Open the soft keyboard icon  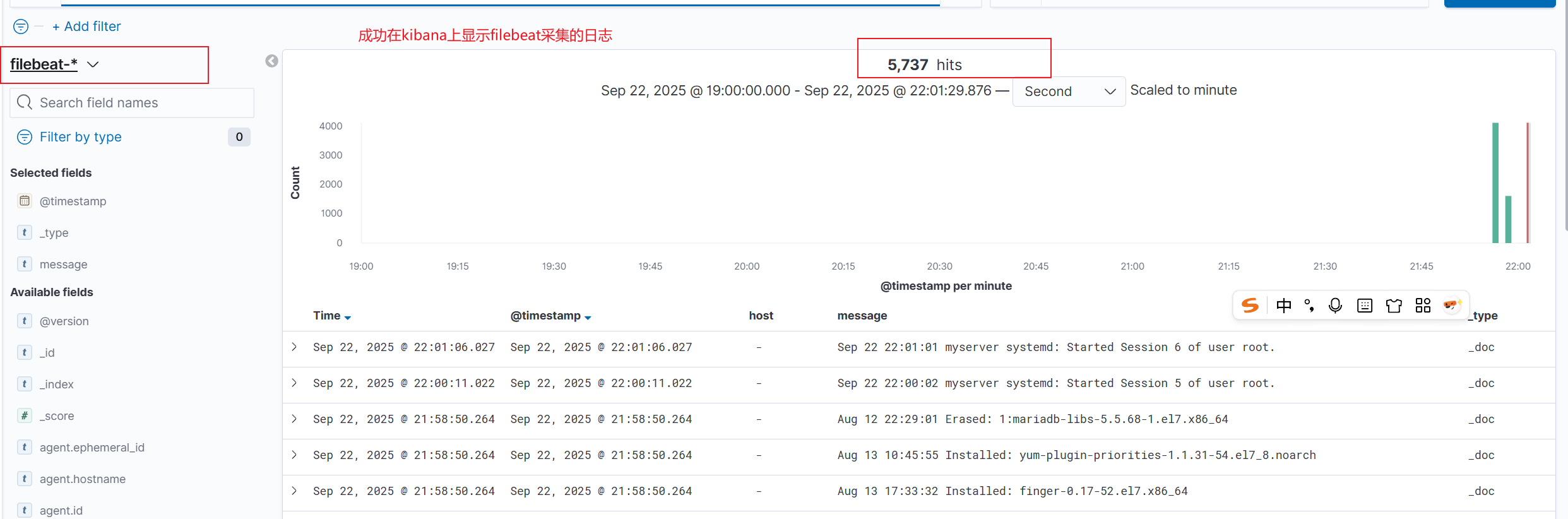(x=1365, y=306)
